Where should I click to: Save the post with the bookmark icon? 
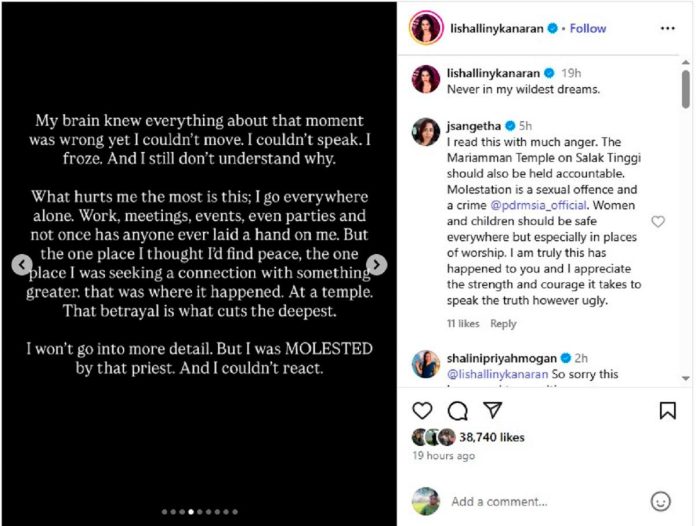pos(667,410)
